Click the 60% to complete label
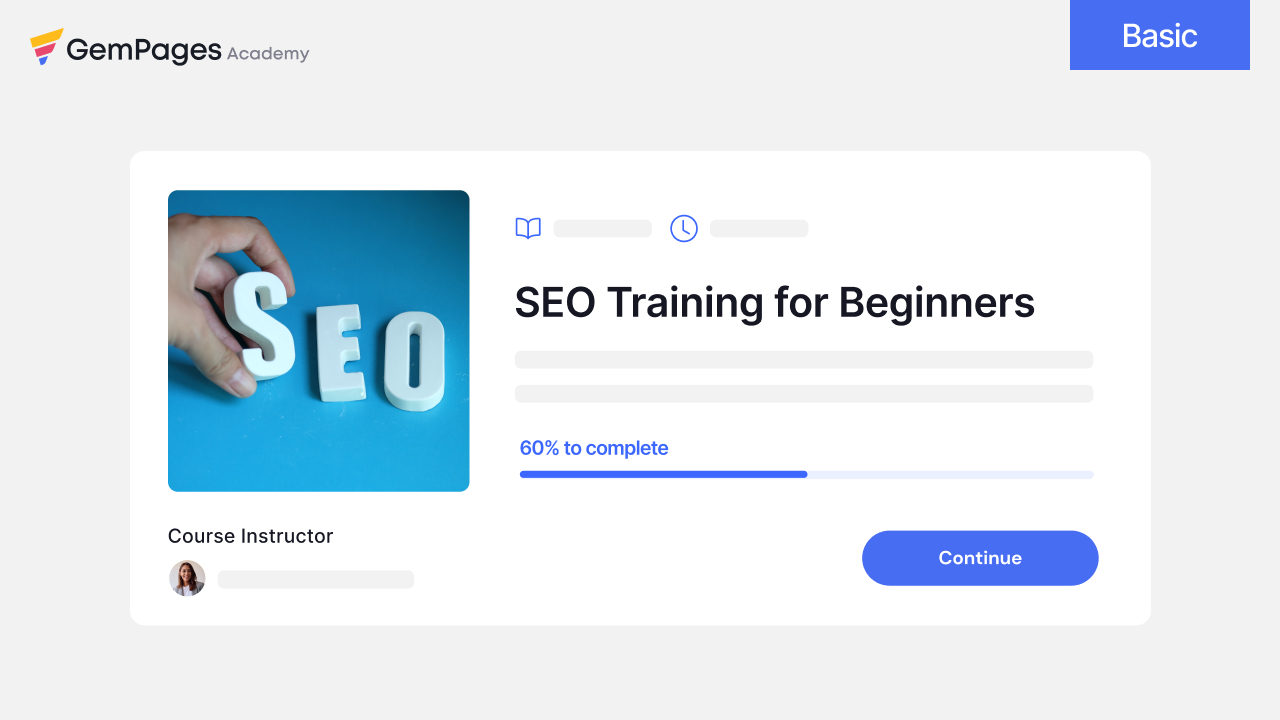 (x=594, y=448)
